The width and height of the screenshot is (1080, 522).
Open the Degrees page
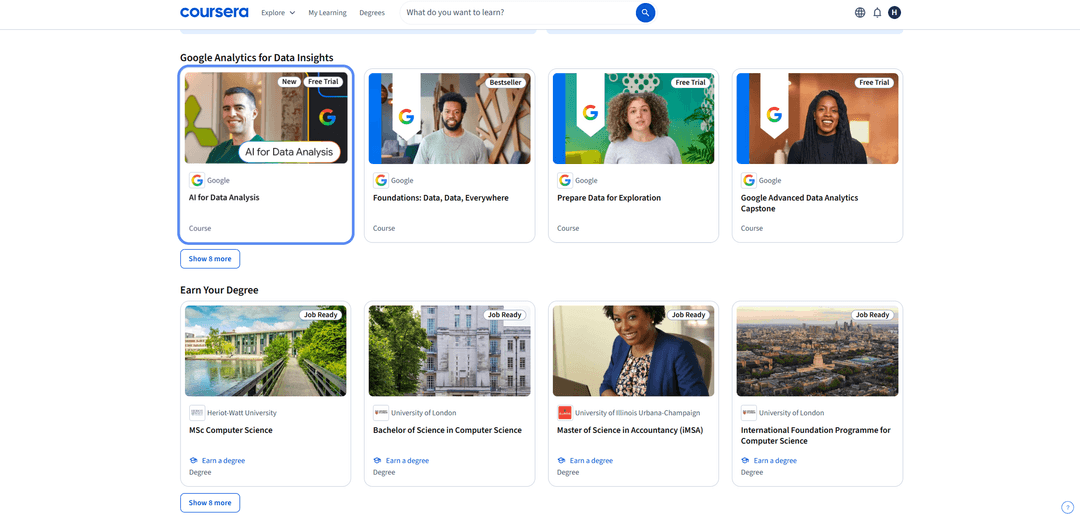pyautogui.click(x=372, y=12)
